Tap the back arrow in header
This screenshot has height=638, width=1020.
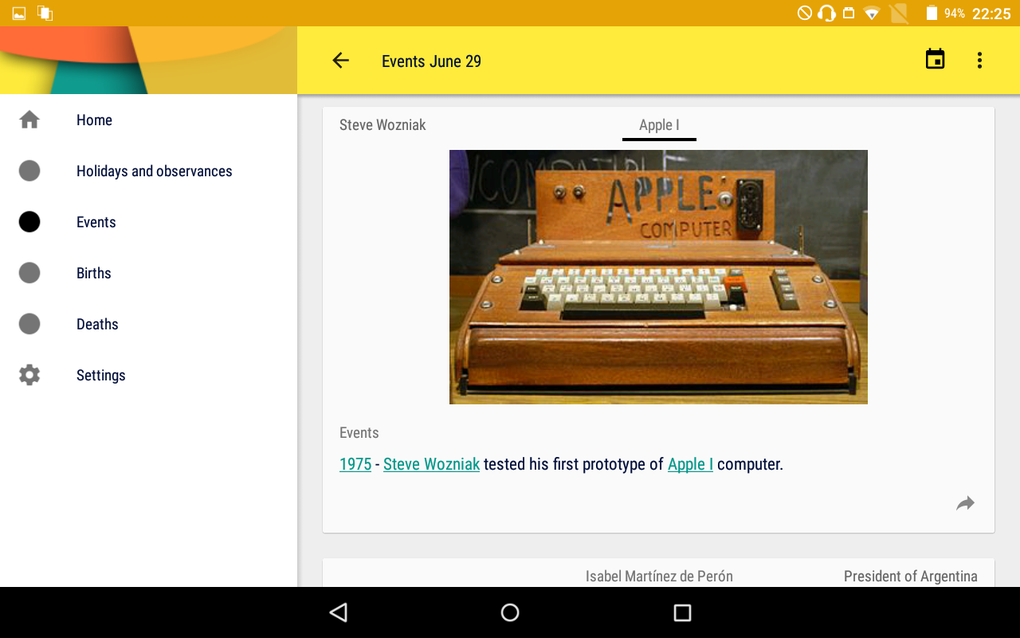click(341, 61)
